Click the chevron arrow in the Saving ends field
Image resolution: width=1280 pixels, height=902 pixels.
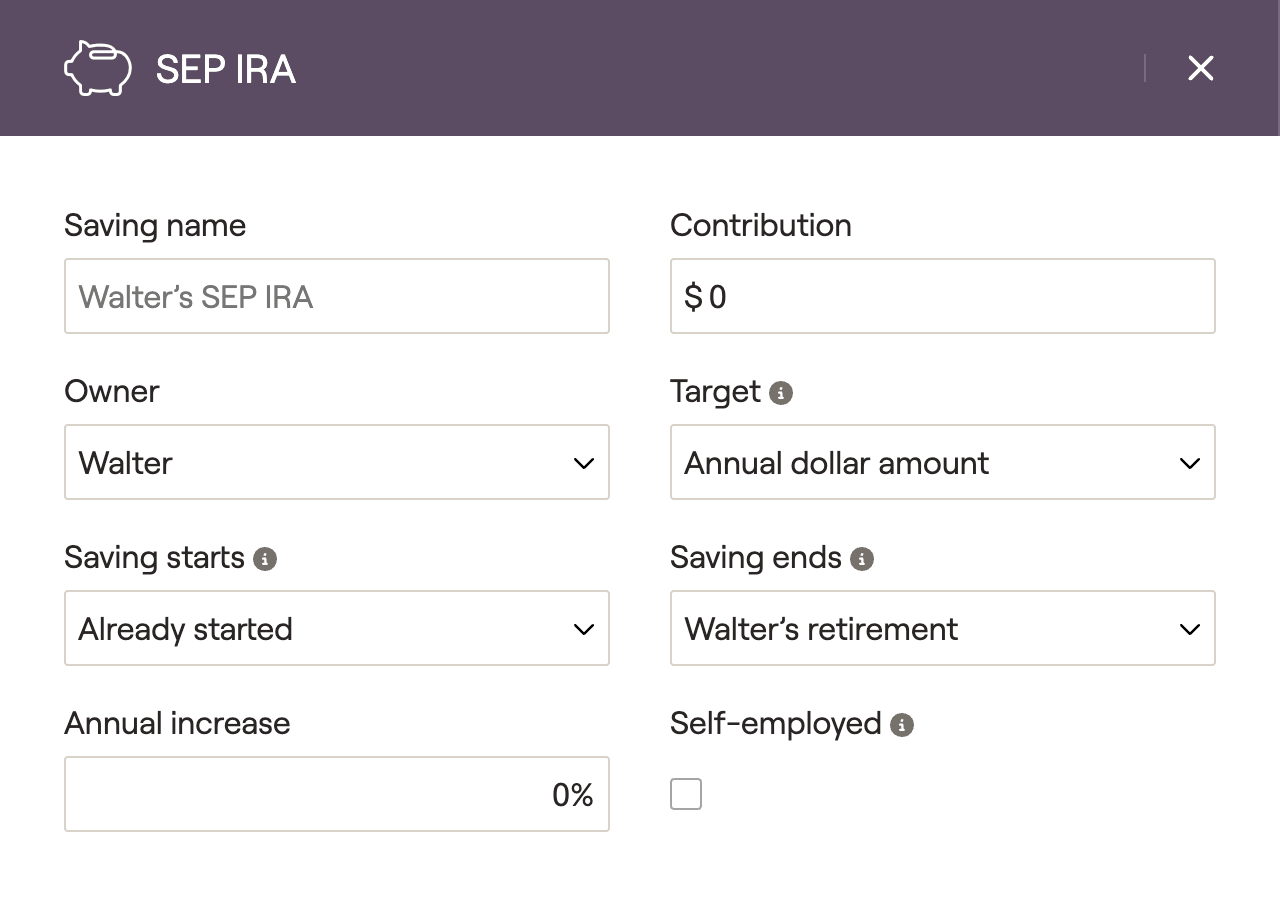click(x=1190, y=629)
